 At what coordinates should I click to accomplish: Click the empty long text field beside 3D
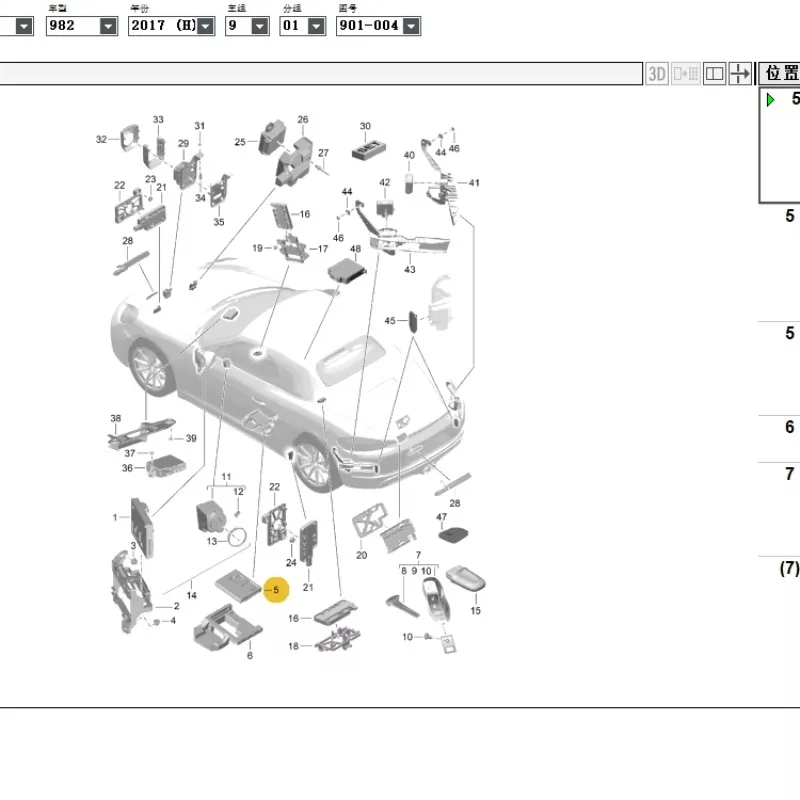tap(320, 74)
